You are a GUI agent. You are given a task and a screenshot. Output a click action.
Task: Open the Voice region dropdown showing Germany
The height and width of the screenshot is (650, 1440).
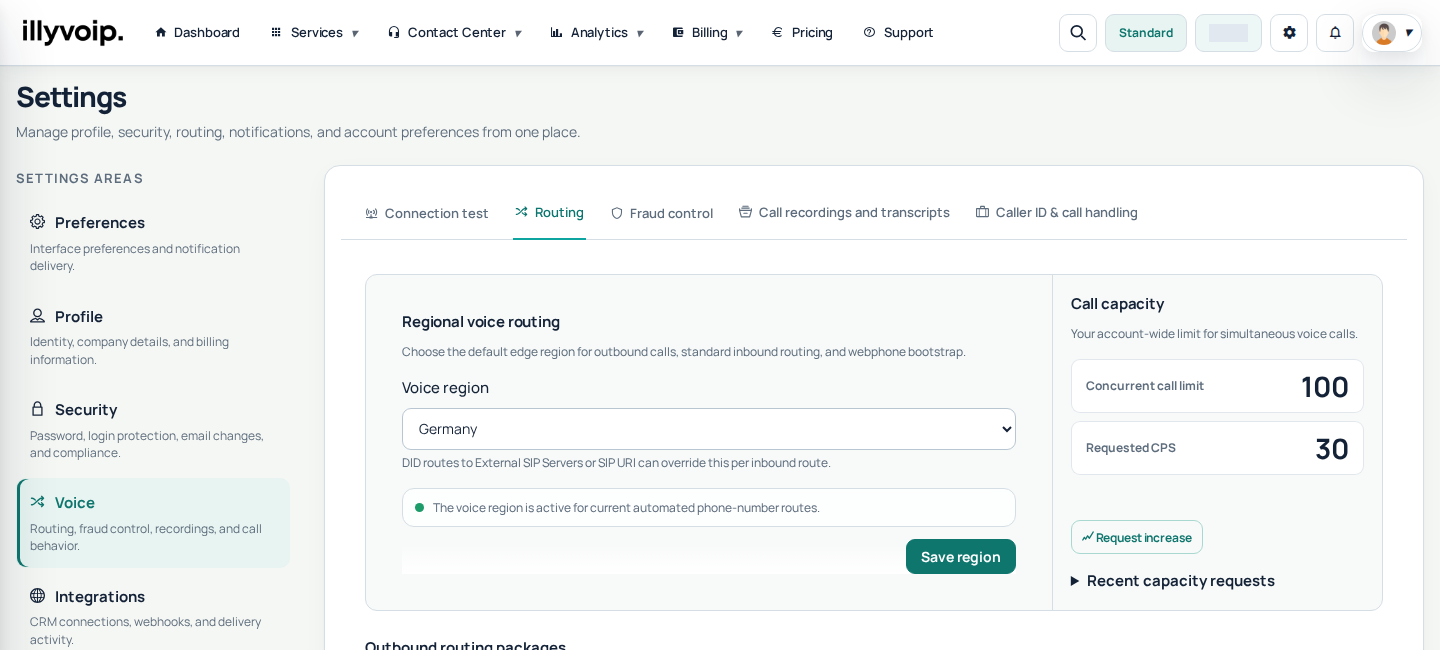point(709,429)
